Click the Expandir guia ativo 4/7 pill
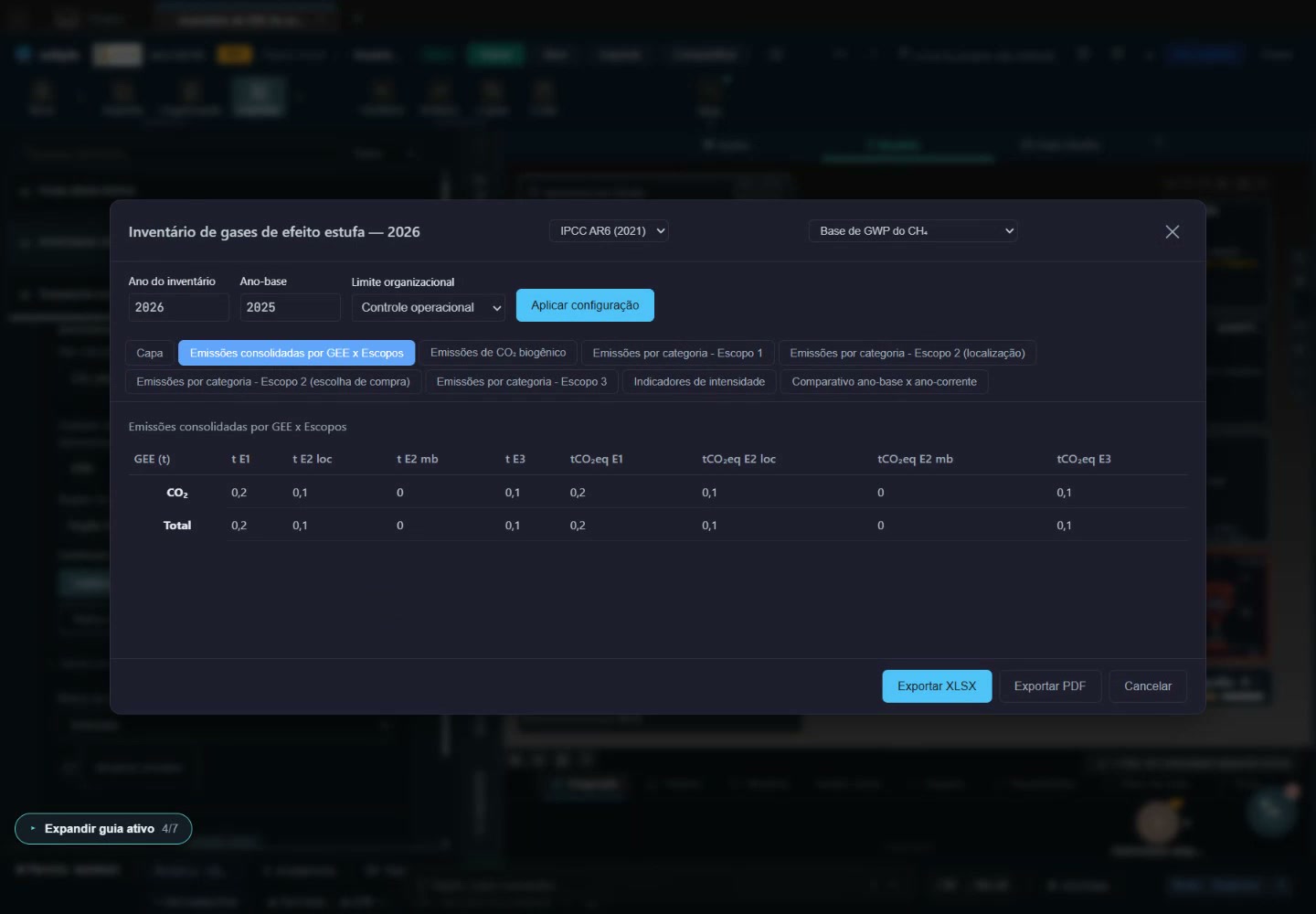 [x=103, y=829]
